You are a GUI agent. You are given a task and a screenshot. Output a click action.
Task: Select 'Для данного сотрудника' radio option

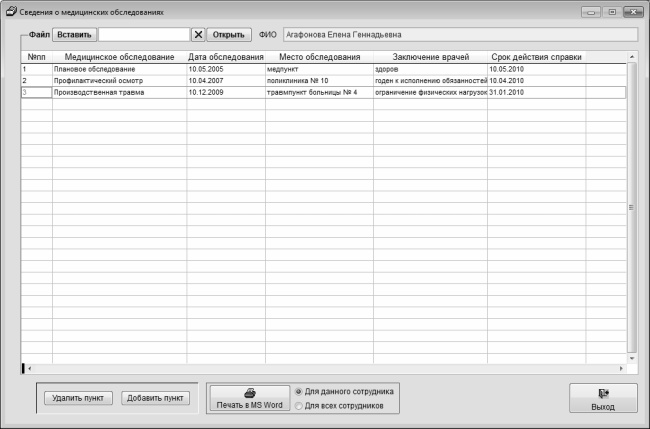click(299, 391)
